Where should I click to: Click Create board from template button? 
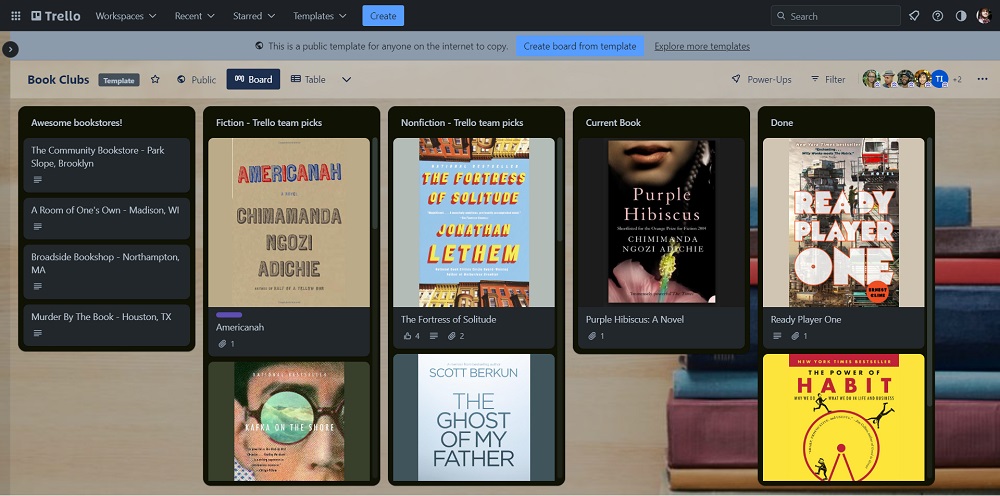(x=580, y=46)
